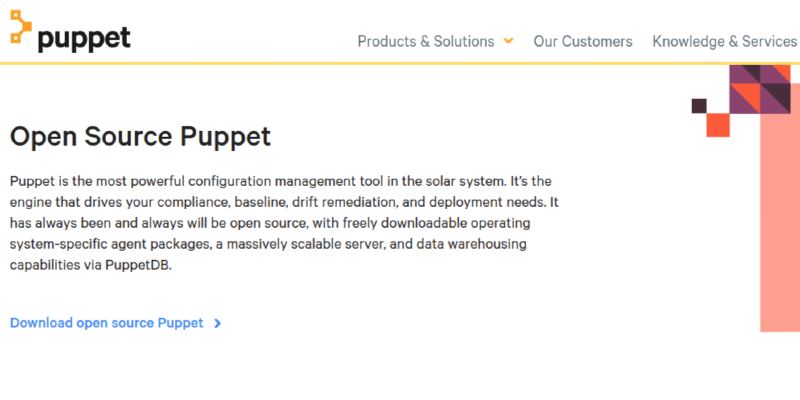The image size is (800, 400).
Task: Click the arrow icon after the download link
Action: pyautogui.click(x=218, y=324)
